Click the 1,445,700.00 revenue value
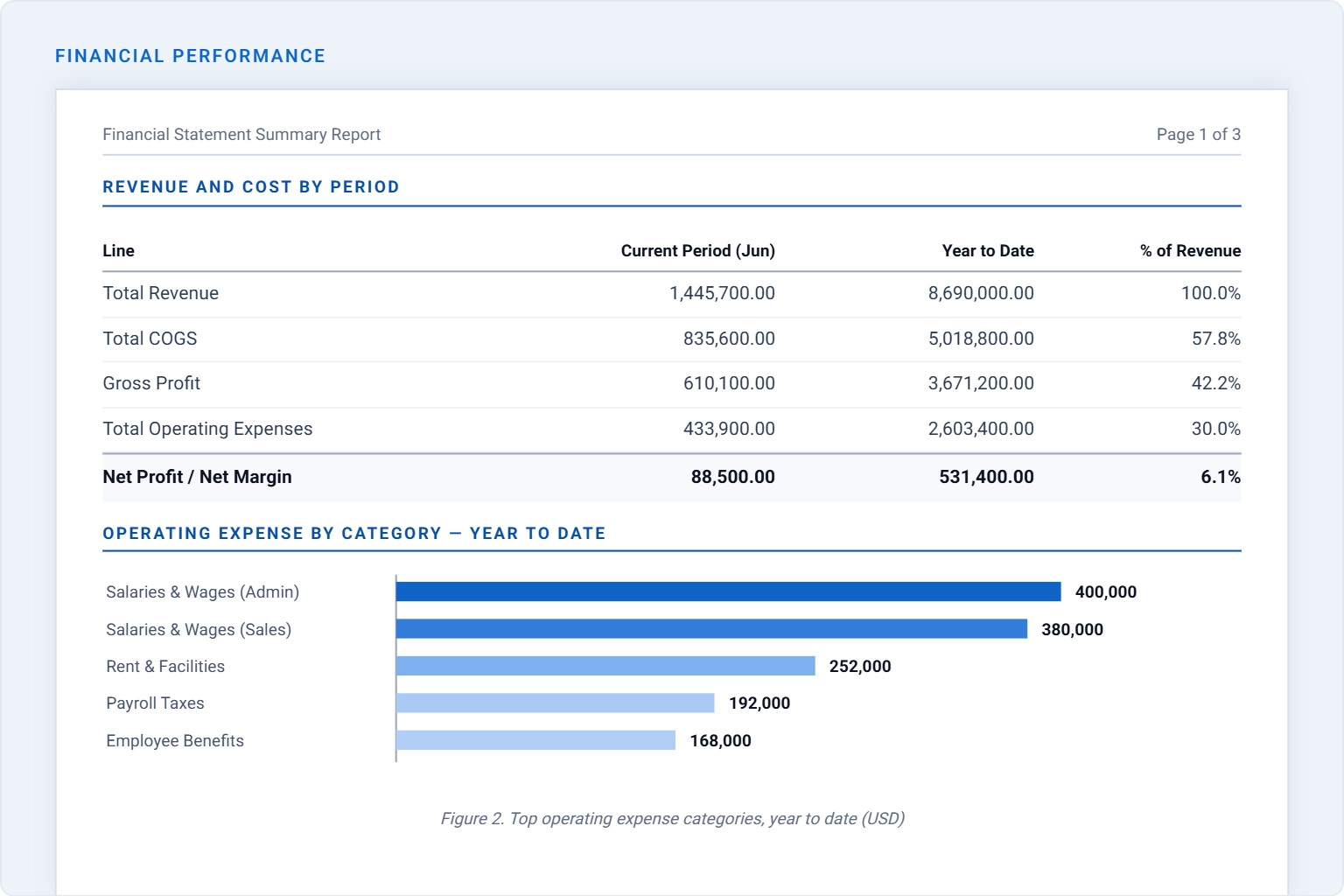The image size is (1344, 896). [x=722, y=293]
